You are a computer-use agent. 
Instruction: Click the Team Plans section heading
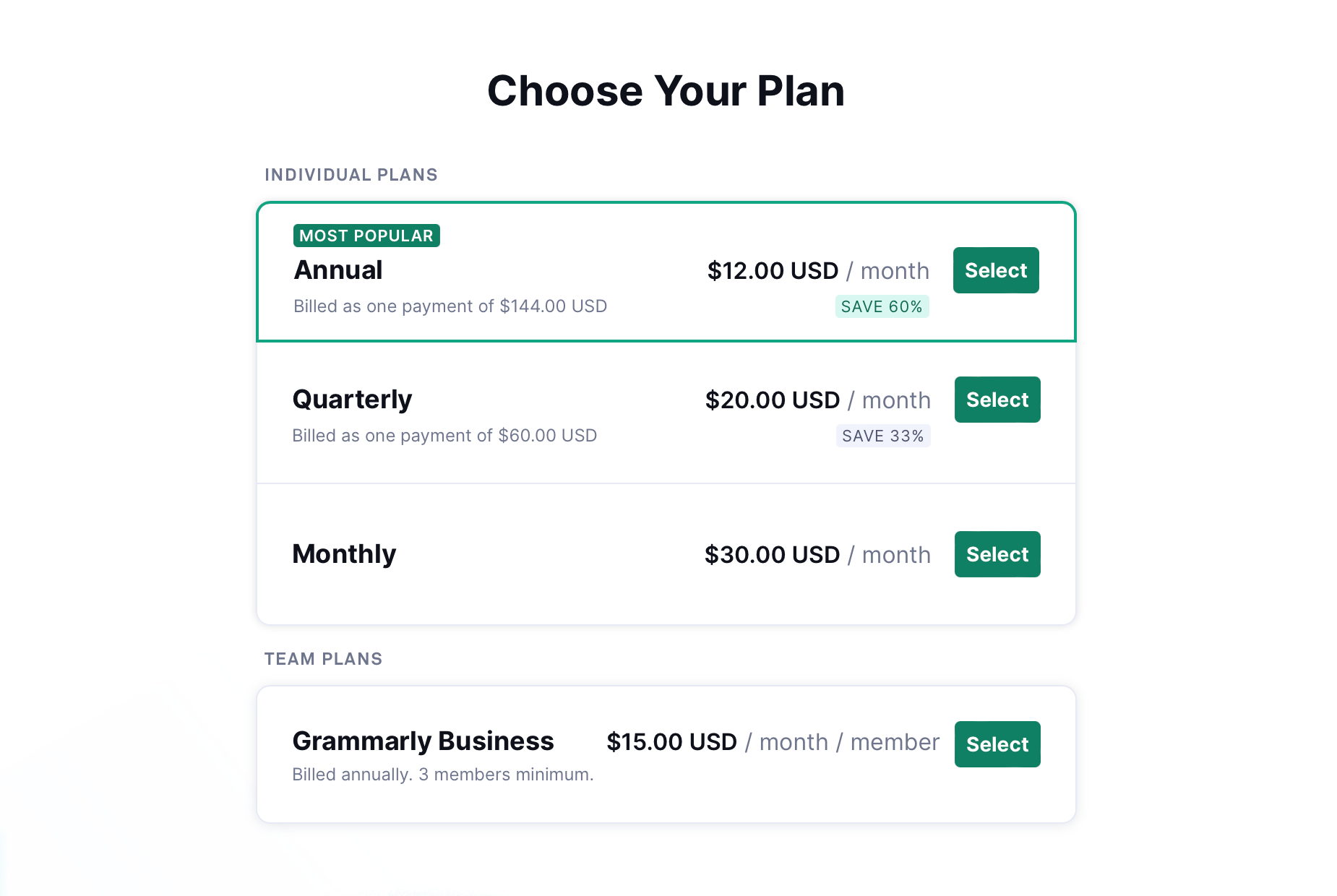coord(323,659)
